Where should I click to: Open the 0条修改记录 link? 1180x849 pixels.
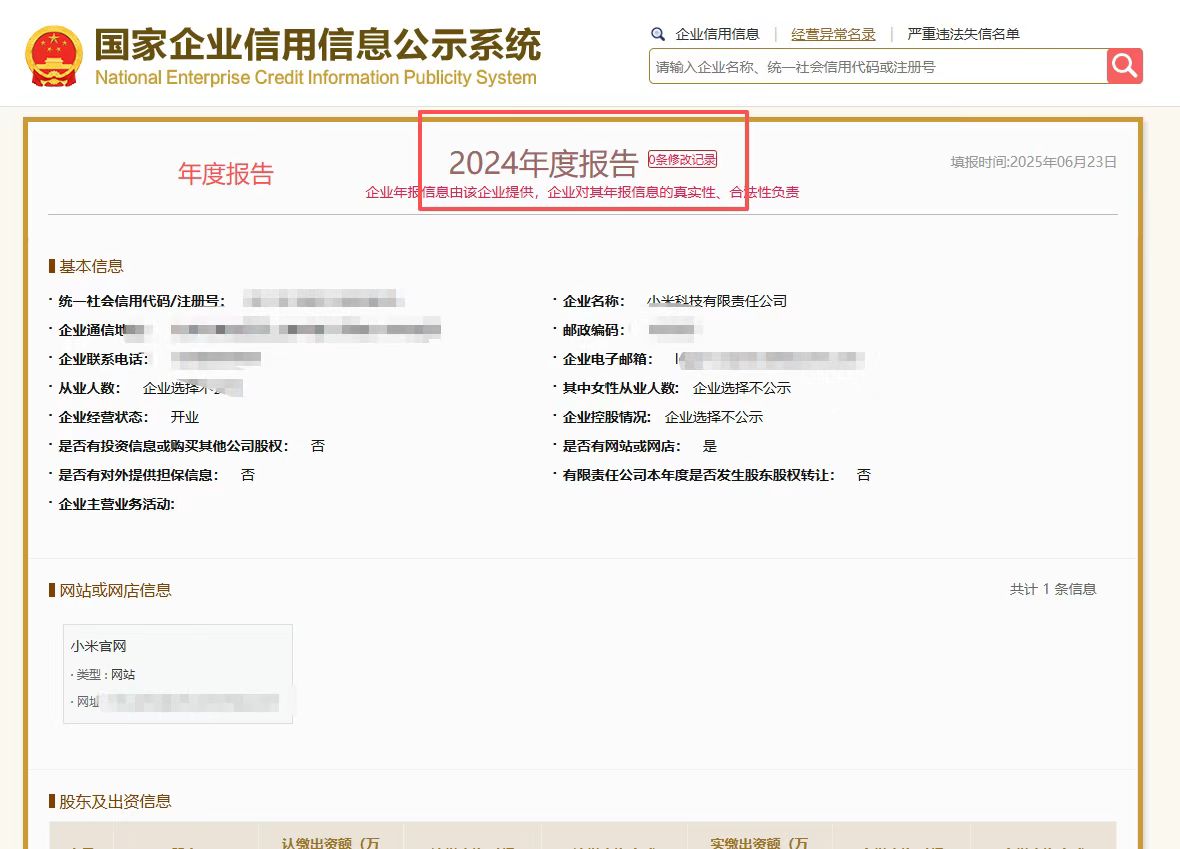(x=682, y=158)
